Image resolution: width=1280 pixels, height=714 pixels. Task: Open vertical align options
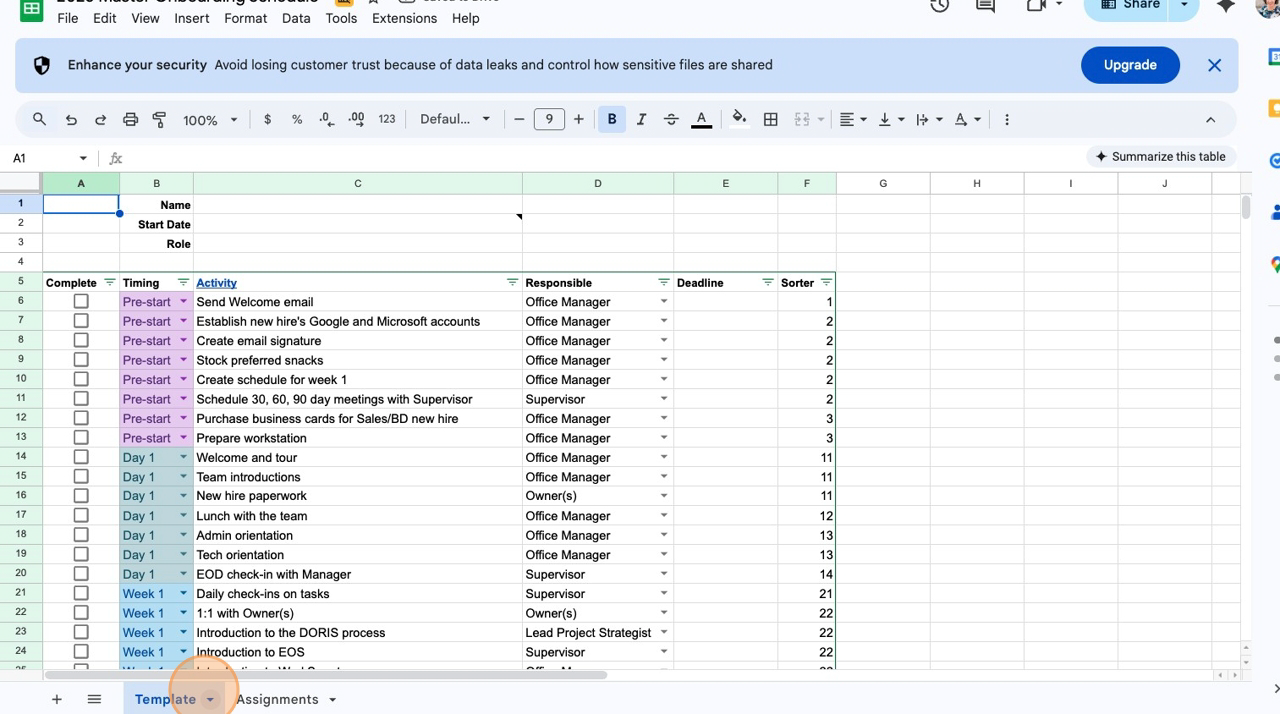click(x=890, y=119)
